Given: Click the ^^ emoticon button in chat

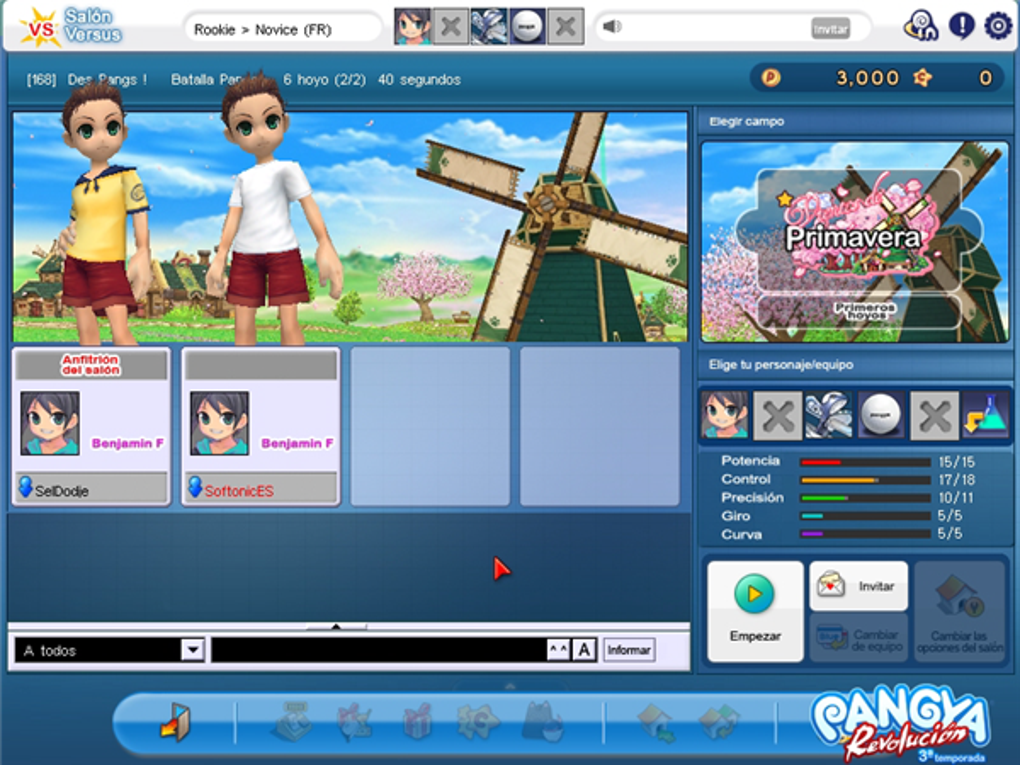Looking at the screenshot, I should [558, 649].
